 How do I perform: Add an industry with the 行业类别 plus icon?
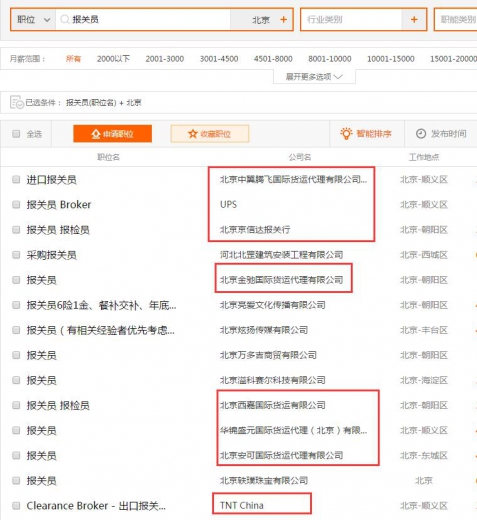[x=414, y=20]
